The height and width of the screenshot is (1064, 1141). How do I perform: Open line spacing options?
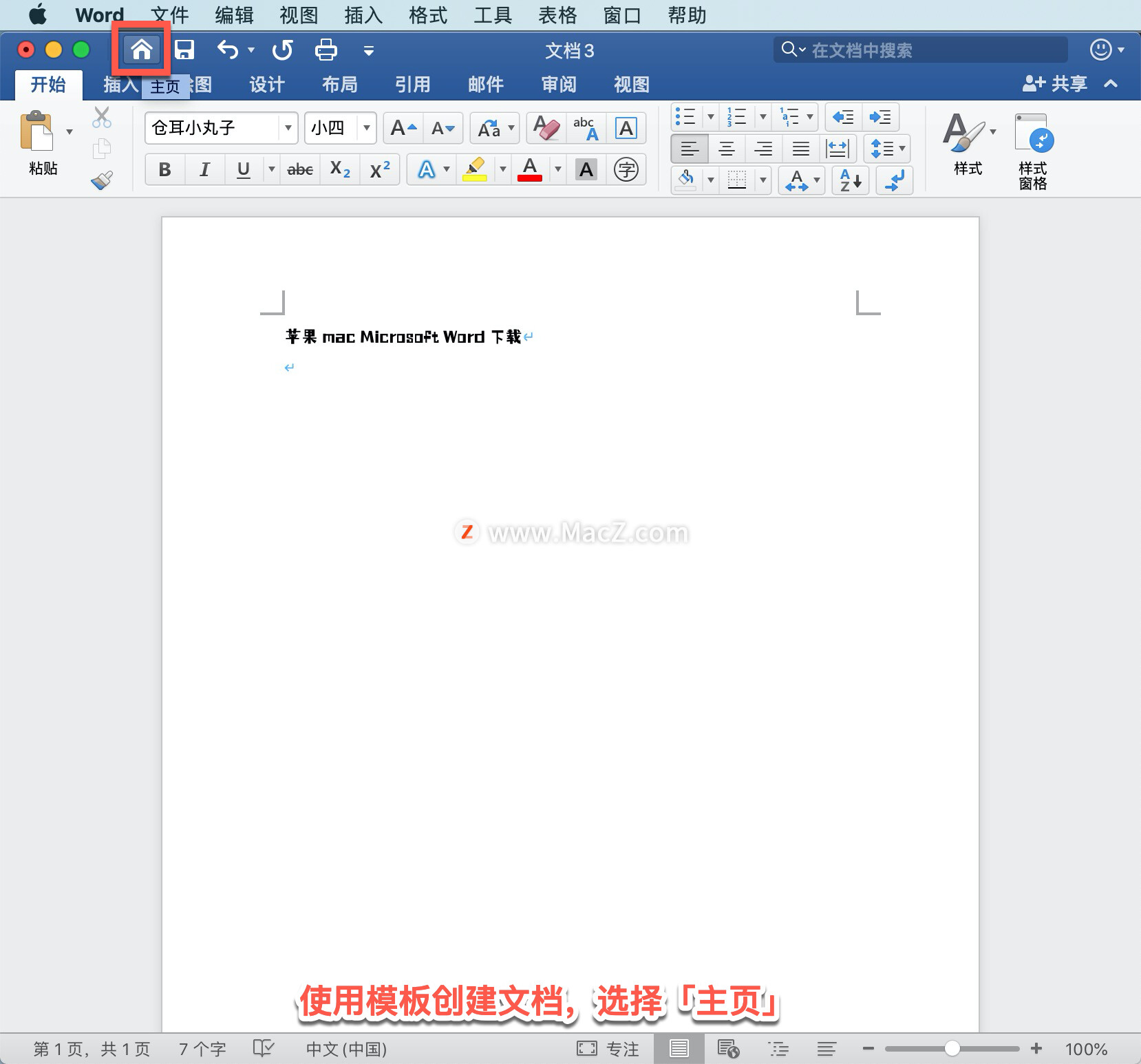click(887, 148)
